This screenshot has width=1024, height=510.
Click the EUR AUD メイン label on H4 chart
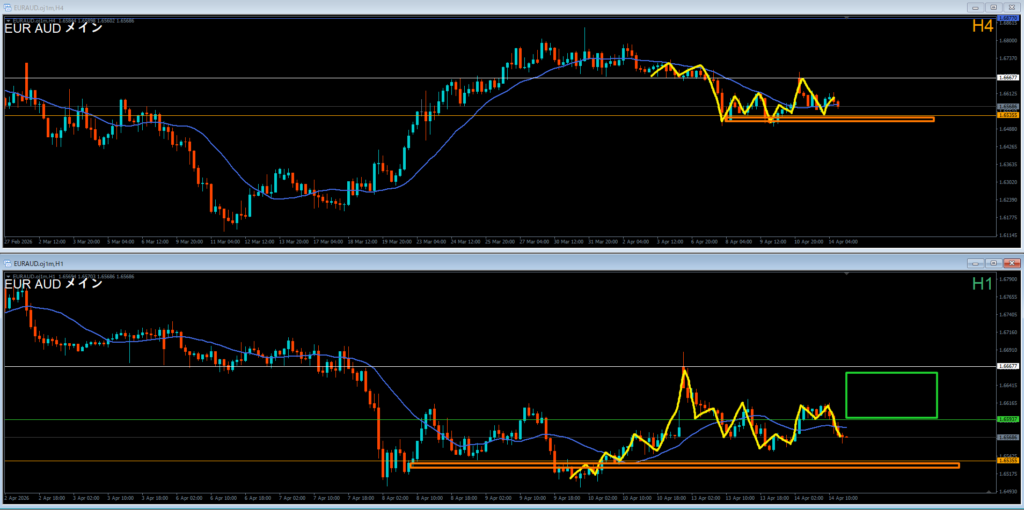click(x=53, y=28)
